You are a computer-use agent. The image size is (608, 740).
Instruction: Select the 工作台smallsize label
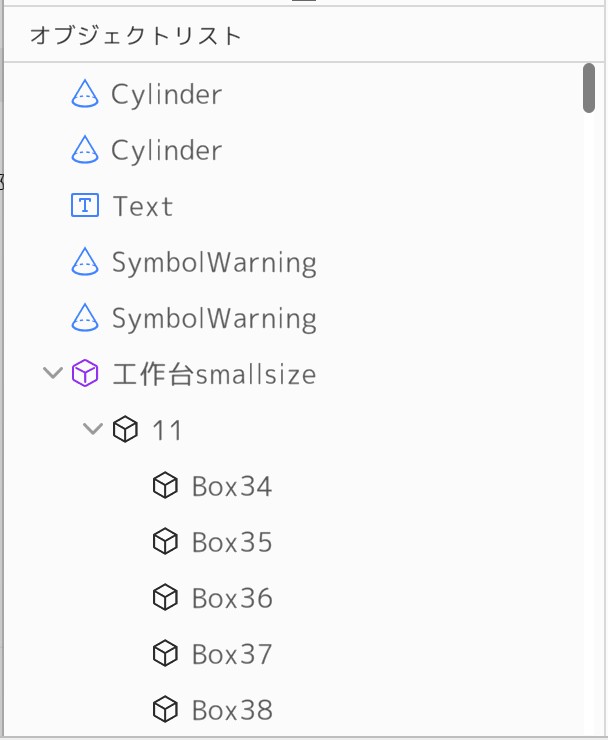214,374
